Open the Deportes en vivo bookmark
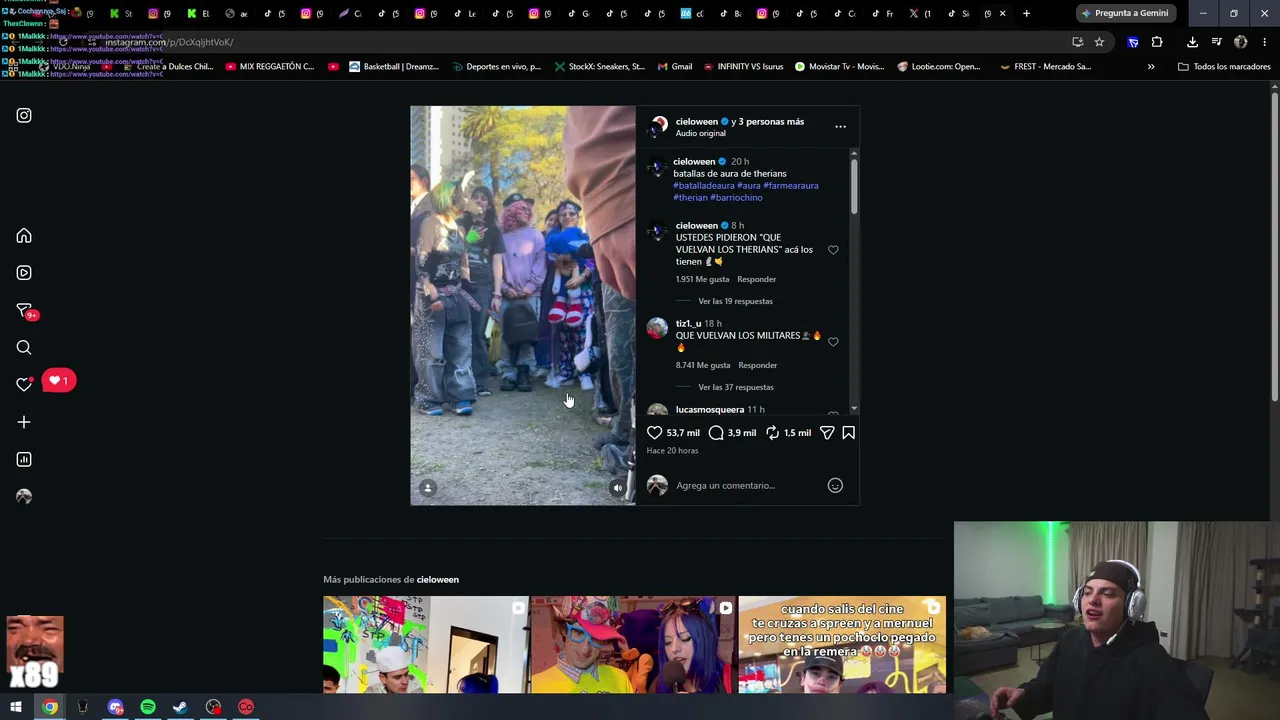 496,67
